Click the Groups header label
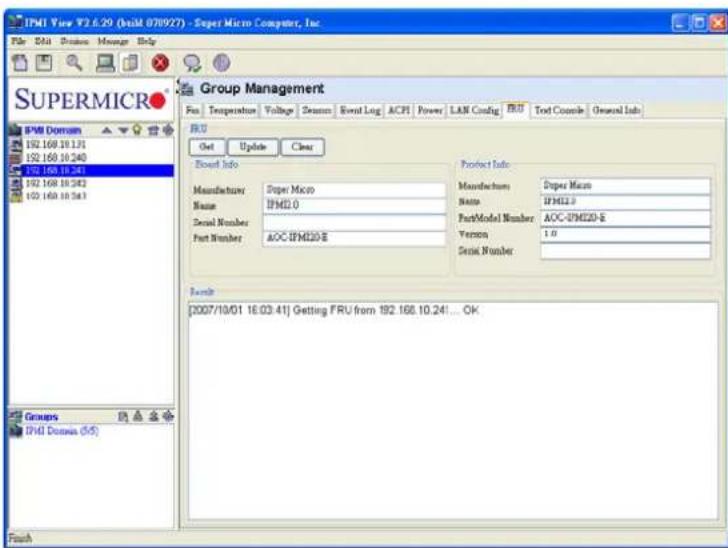This screenshot has height=548, width=728. (41, 417)
